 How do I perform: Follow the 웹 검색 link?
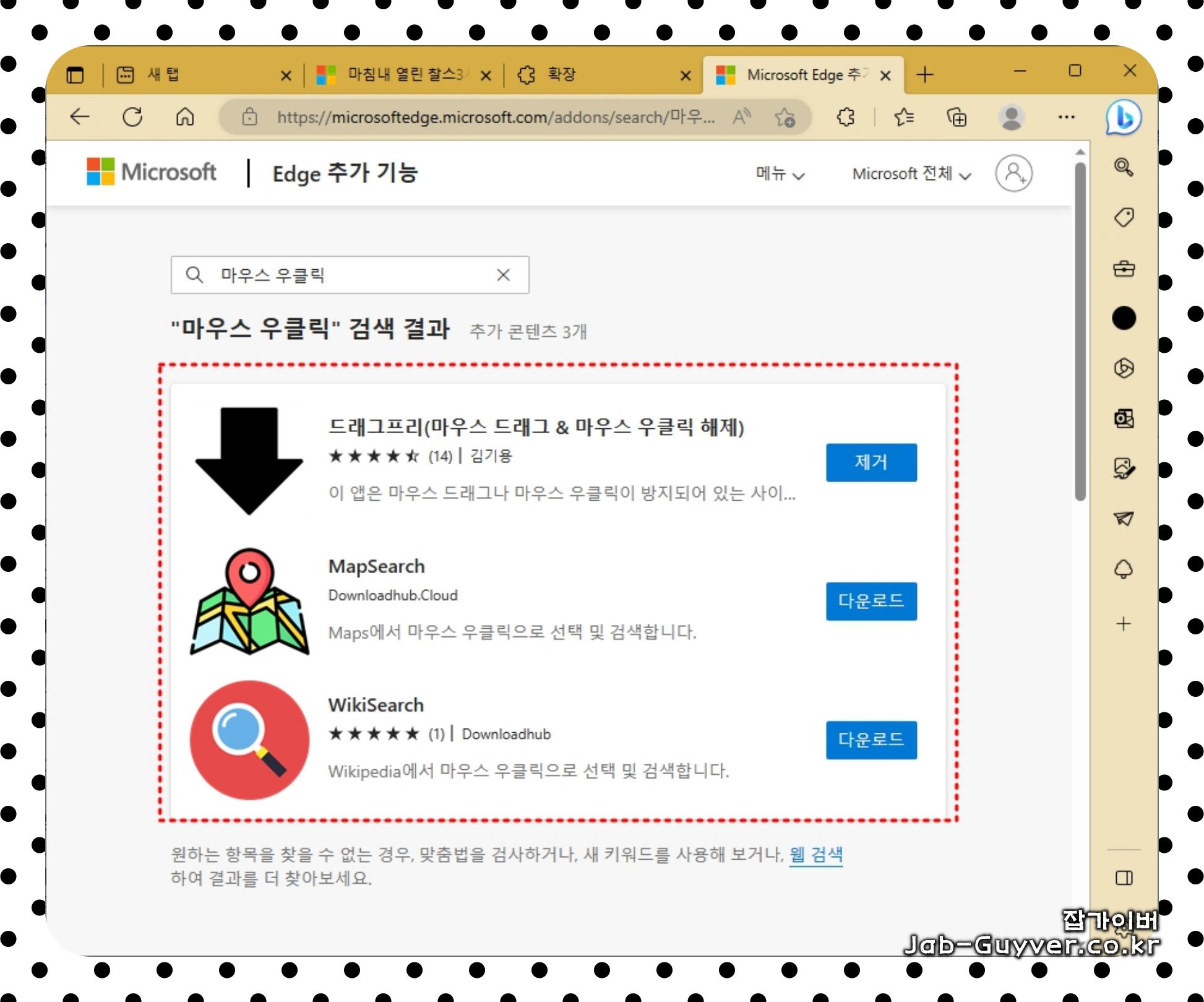click(815, 854)
